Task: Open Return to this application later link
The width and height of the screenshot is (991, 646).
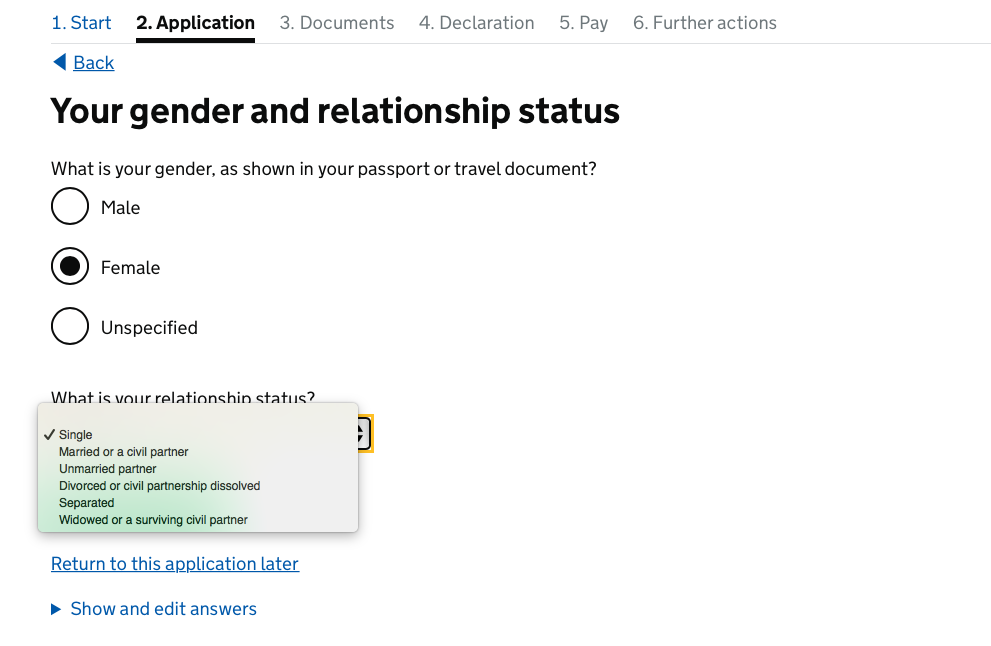Action: tap(175, 564)
